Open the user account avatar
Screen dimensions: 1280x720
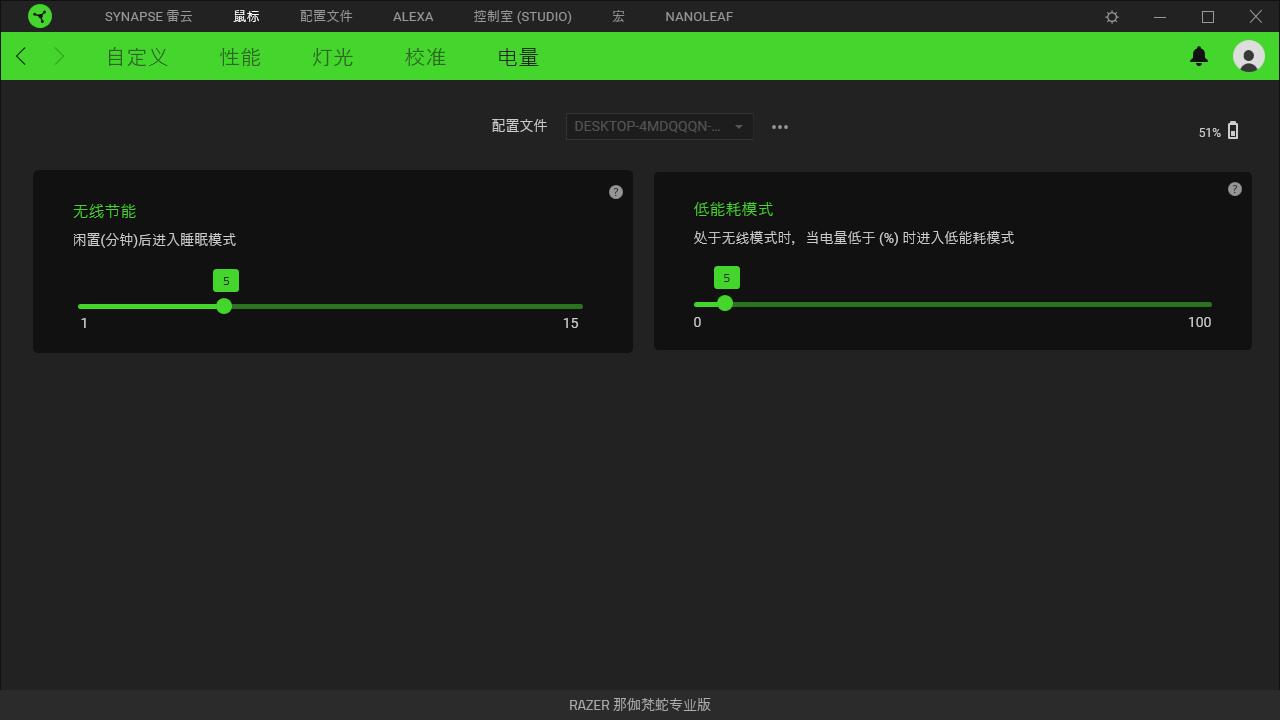(x=1248, y=56)
